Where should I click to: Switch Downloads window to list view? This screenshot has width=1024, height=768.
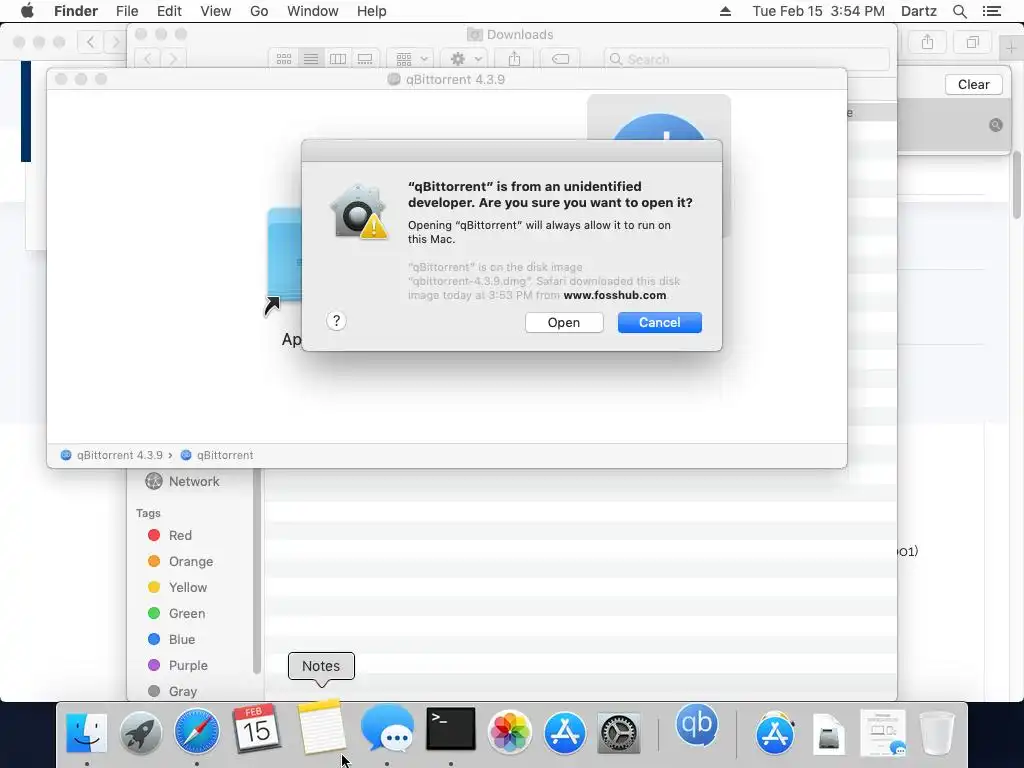coord(311,59)
